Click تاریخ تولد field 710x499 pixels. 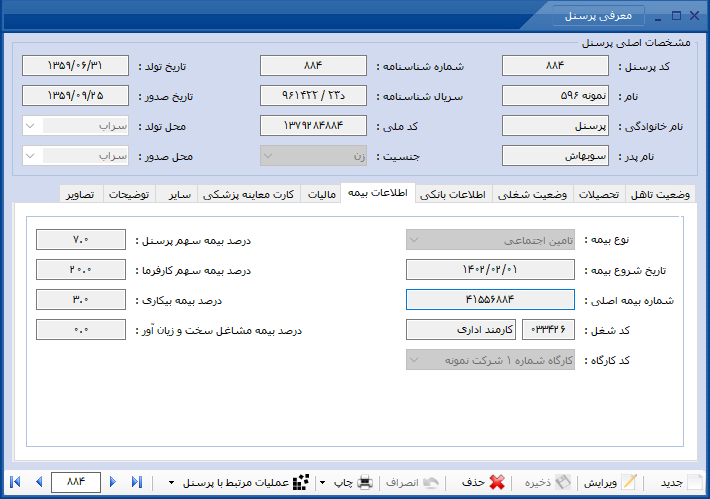[x=76, y=66]
